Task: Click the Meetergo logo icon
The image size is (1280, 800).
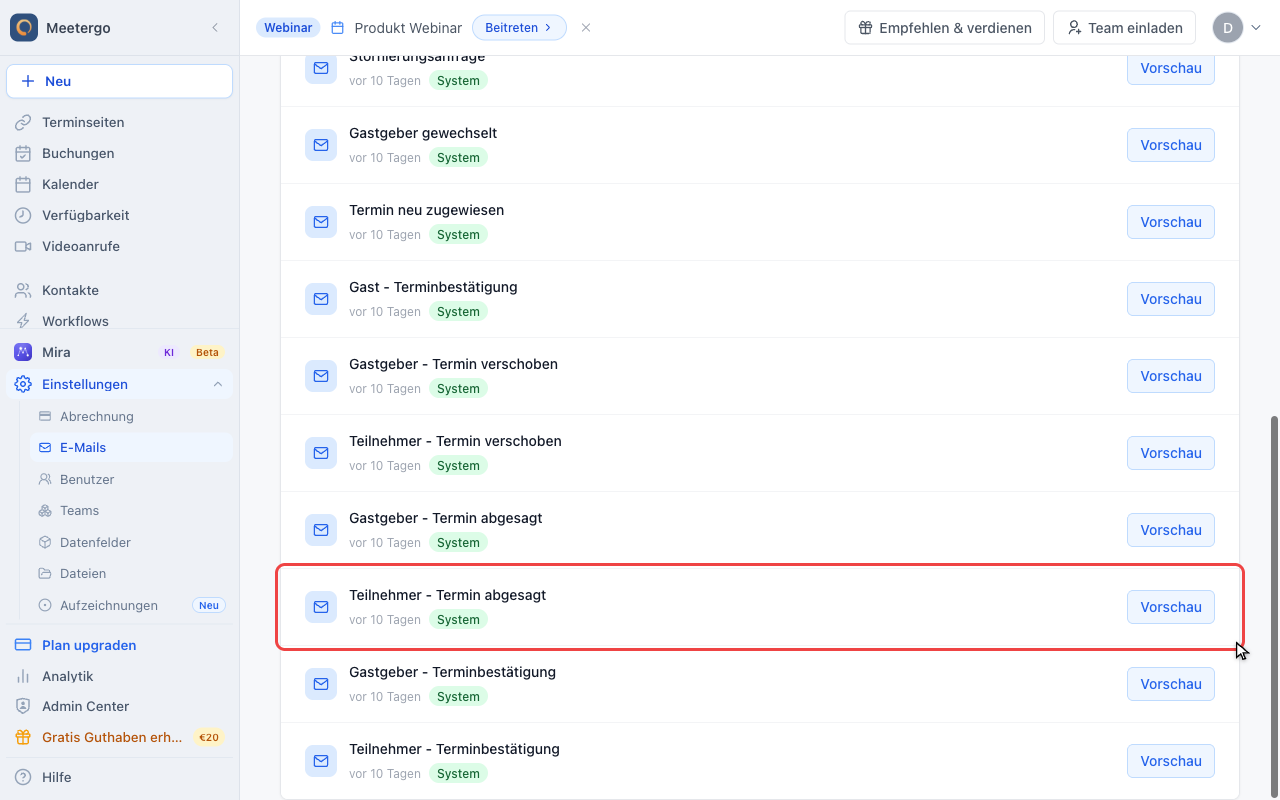Action: tap(24, 27)
